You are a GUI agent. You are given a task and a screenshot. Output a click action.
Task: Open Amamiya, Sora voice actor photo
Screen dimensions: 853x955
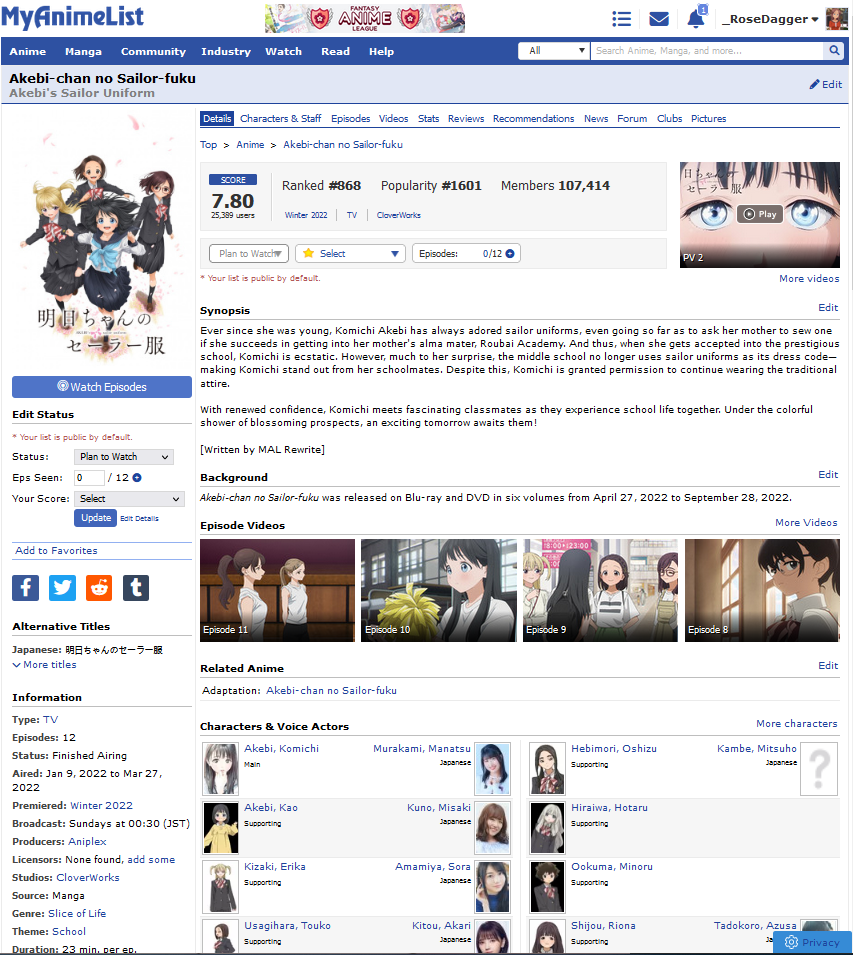click(492, 887)
